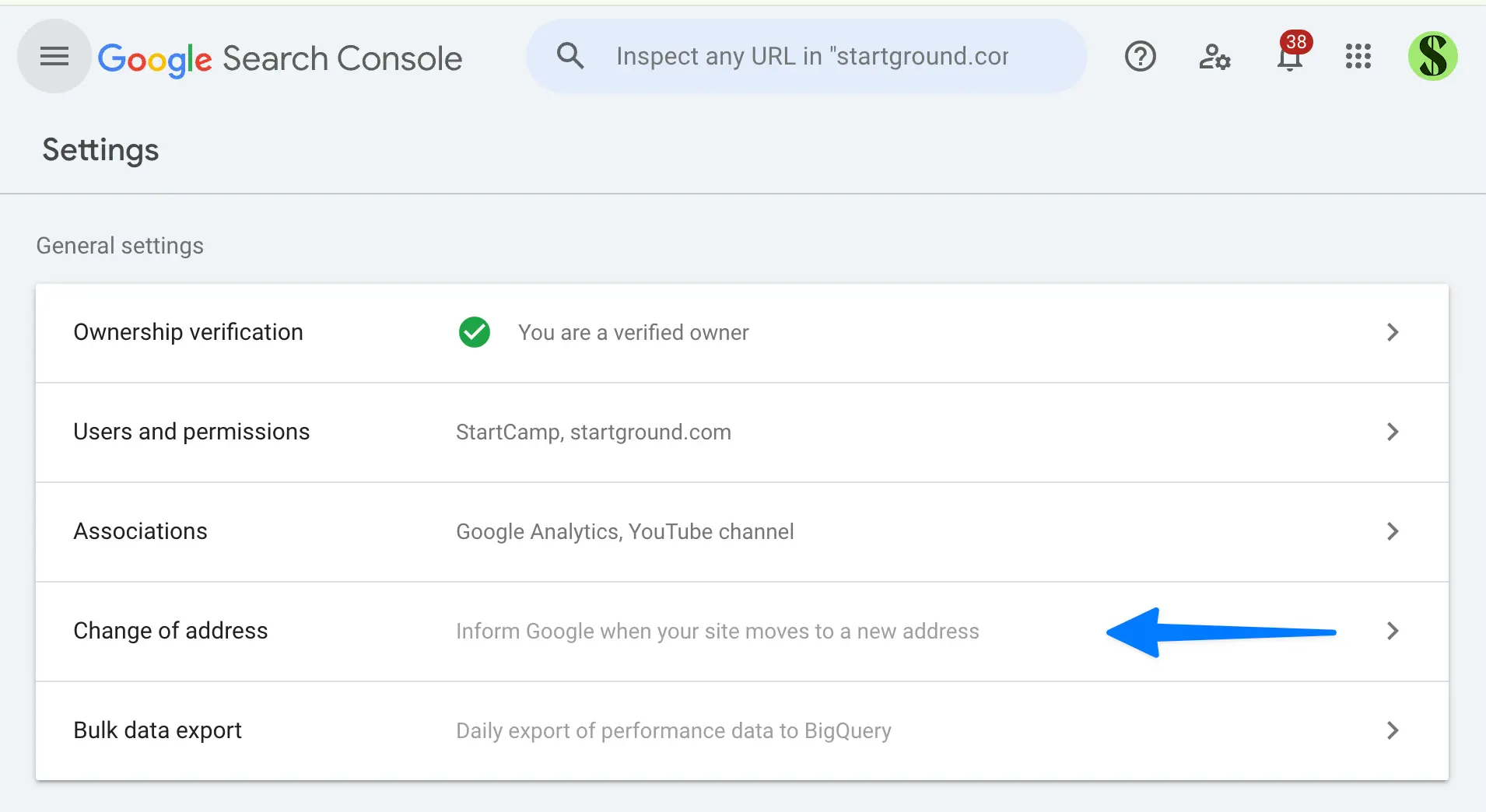Open user settings person-gear icon
Screen dimensions: 1486x812
tap(1214, 56)
